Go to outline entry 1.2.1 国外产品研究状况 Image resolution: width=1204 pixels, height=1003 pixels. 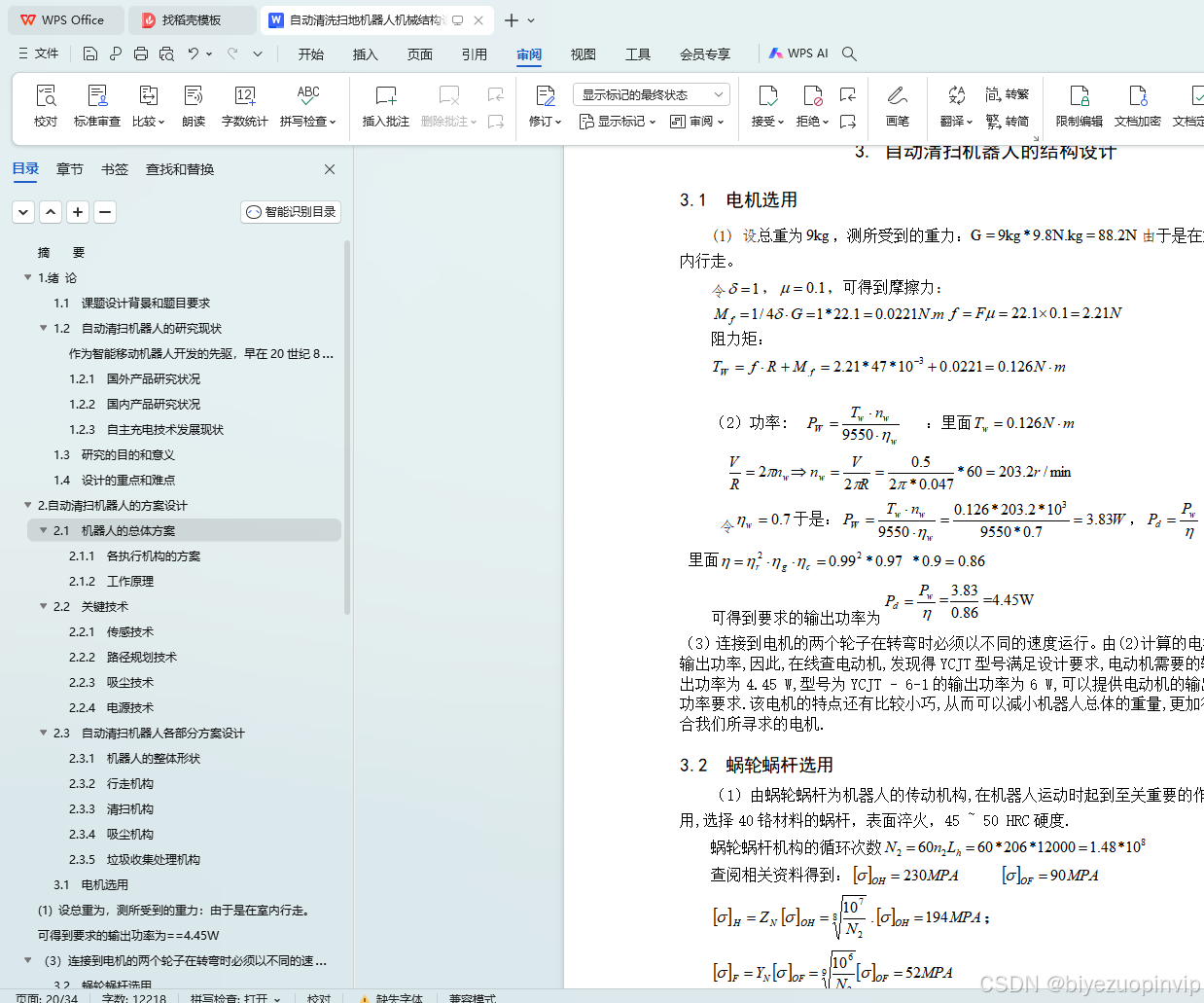tap(134, 378)
